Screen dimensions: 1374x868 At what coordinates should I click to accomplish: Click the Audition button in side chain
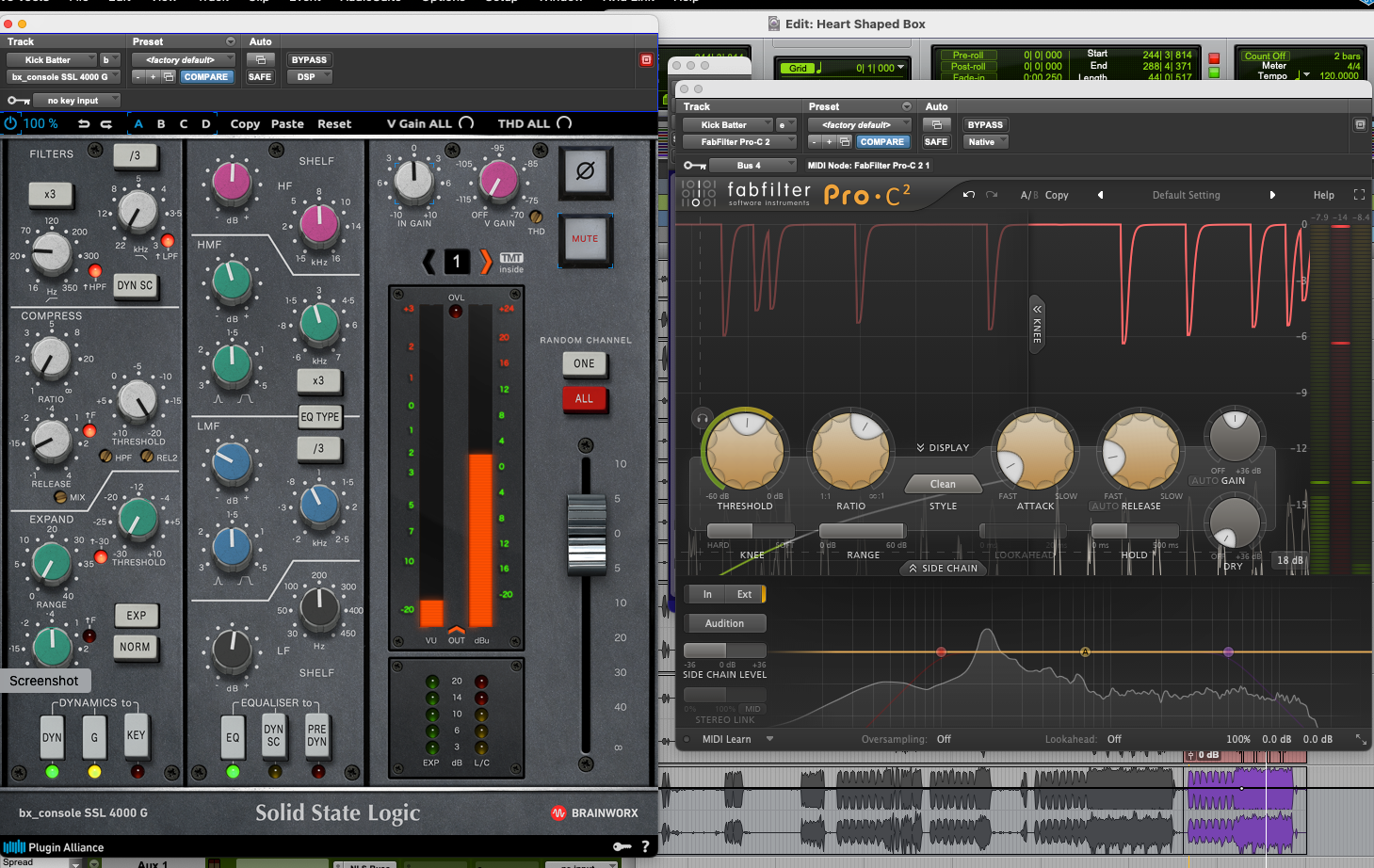(724, 623)
